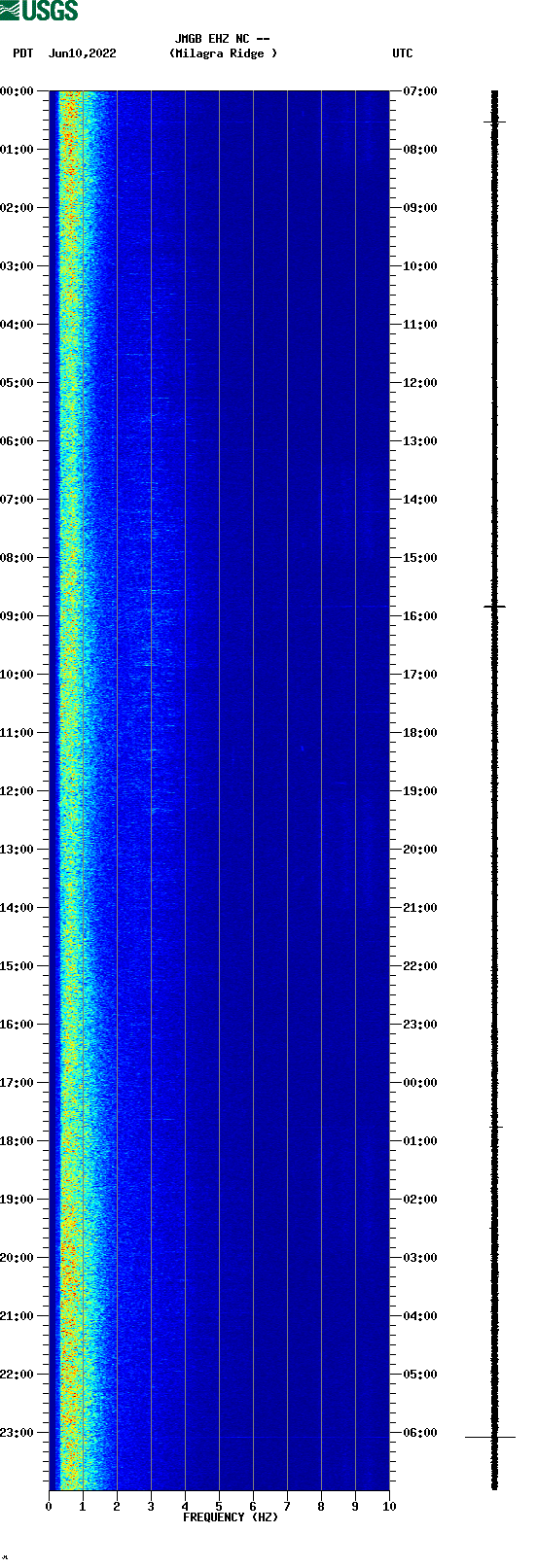The height and width of the screenshot is (1568, 537).
Task: Click the 14:00 UTC time label
Action: 420,500
